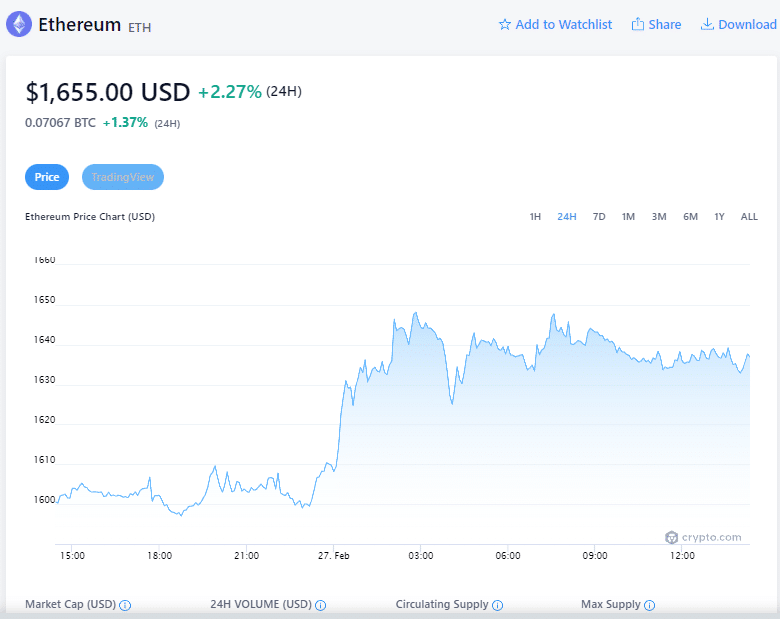Click the 1610 y-axis label
The height and width of the screenshot is (619, 780).
point(44,459)
